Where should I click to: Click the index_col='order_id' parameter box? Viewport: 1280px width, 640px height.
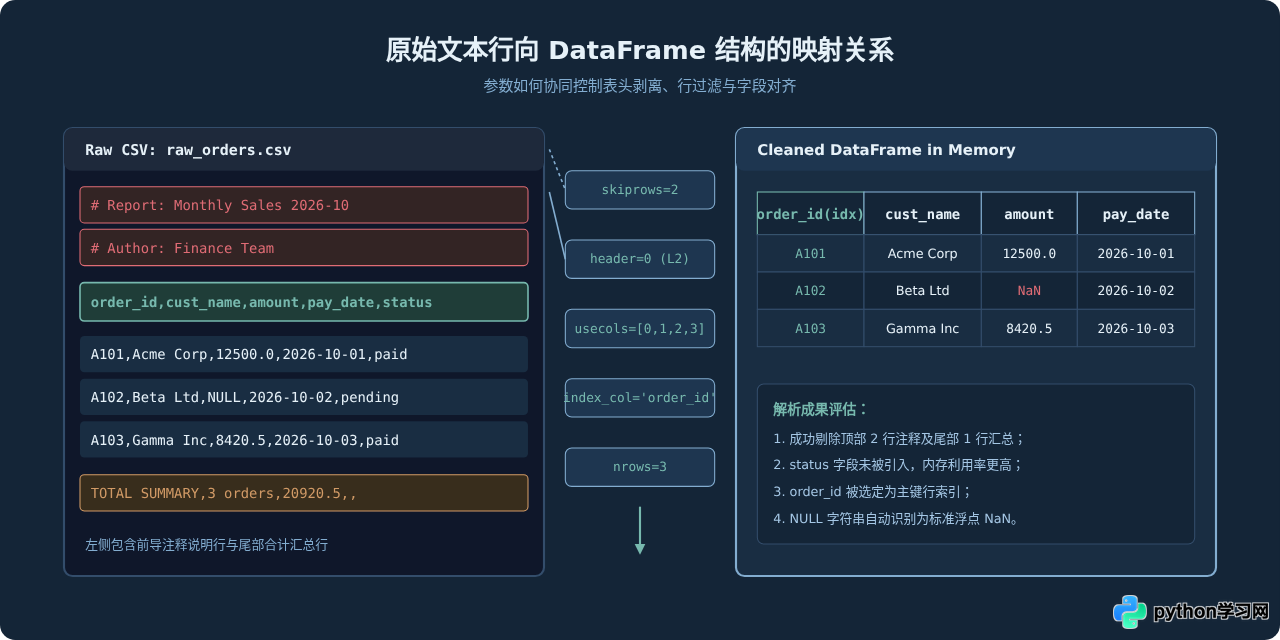(x=640, y=398)
